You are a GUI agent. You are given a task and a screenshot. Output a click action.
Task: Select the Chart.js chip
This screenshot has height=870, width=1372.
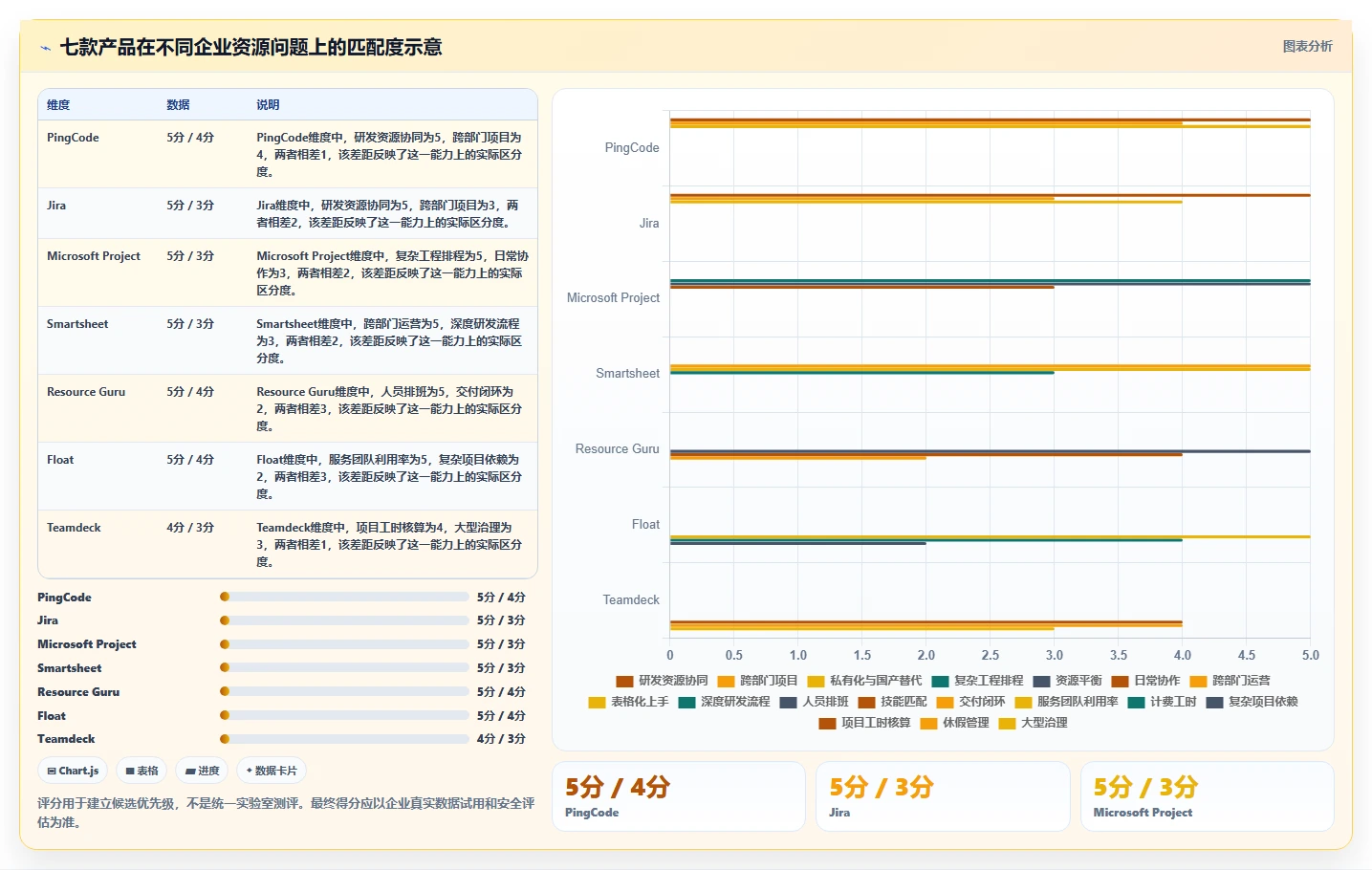click(x=73, y=771)
